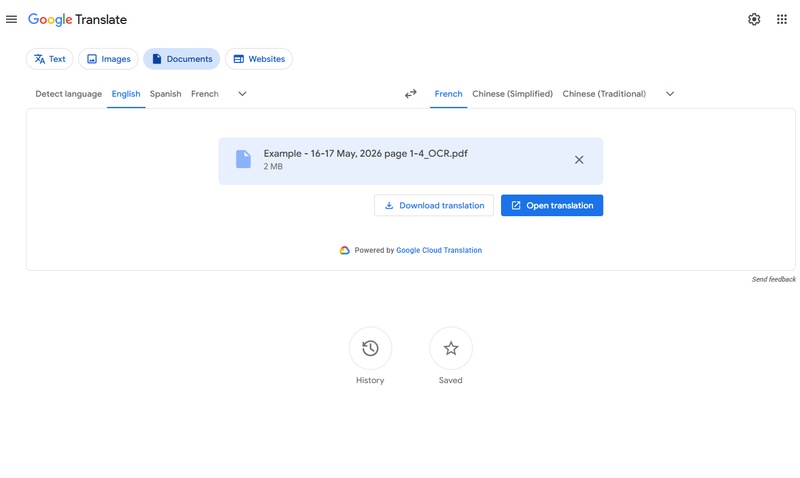The height and width of the screenshot is (478, 800).
Task: Select Chinese (Simplified) as target language
Action: pos(512,94)
